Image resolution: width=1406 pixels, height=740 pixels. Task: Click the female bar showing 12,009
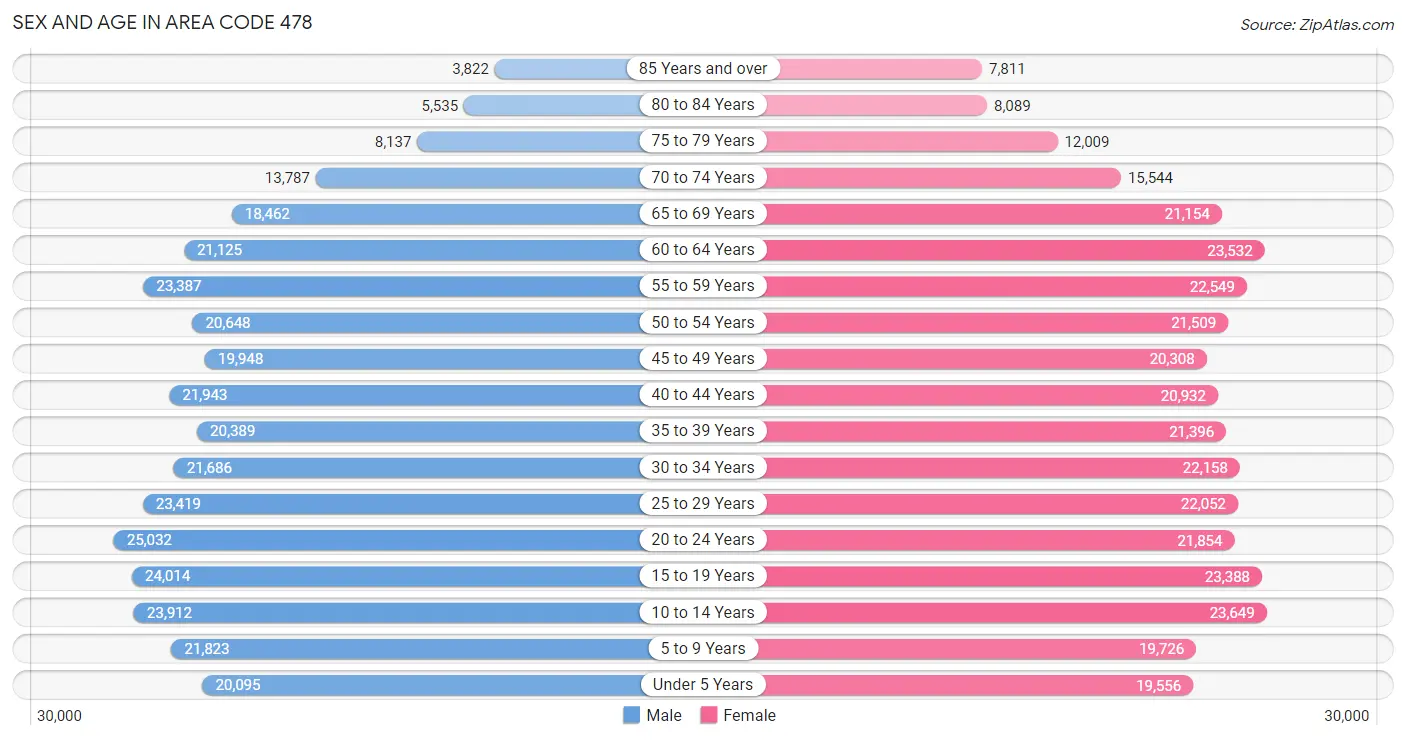pyautogui.click(x=881, y=141)
